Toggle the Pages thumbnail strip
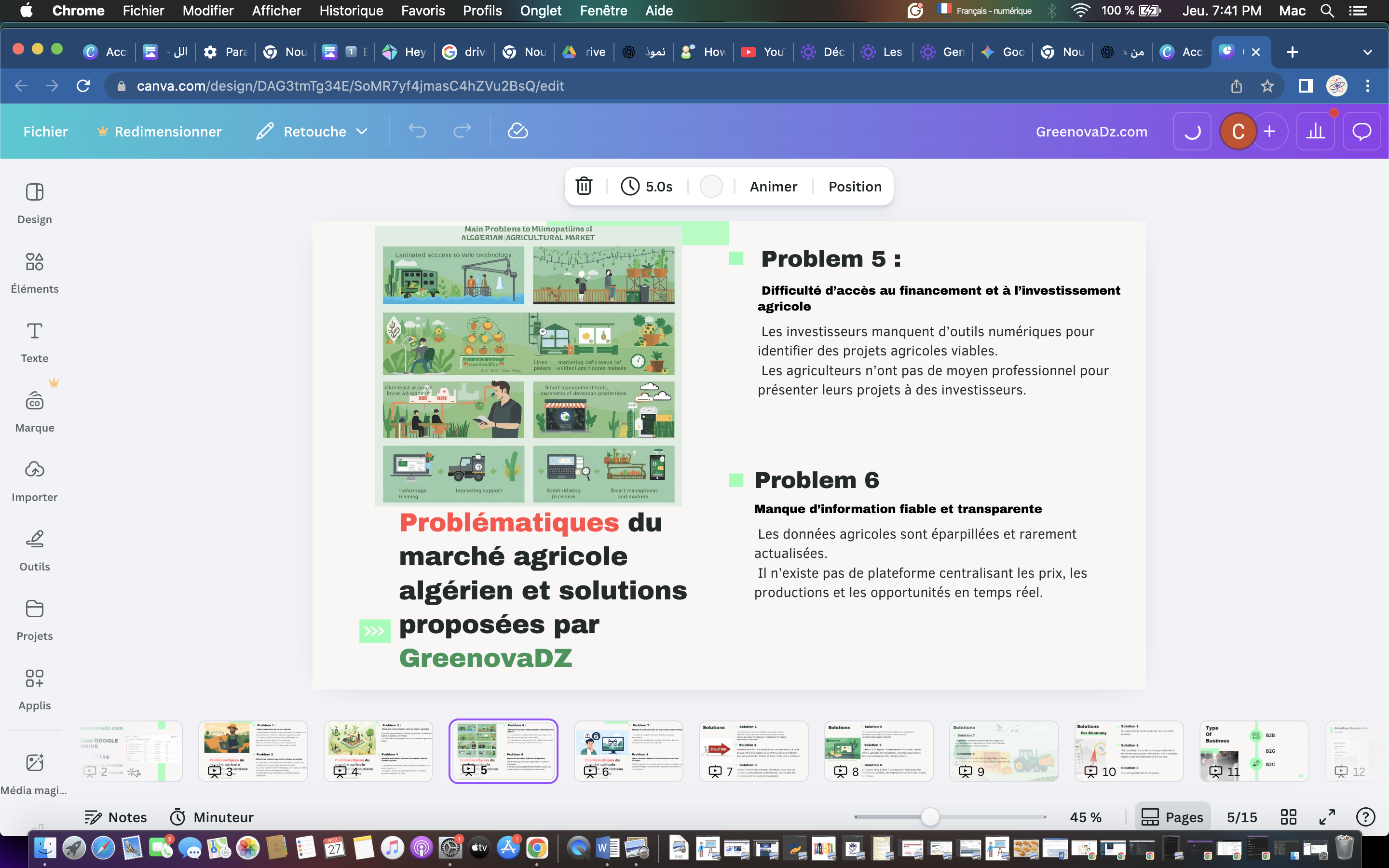 point(1172,816)
